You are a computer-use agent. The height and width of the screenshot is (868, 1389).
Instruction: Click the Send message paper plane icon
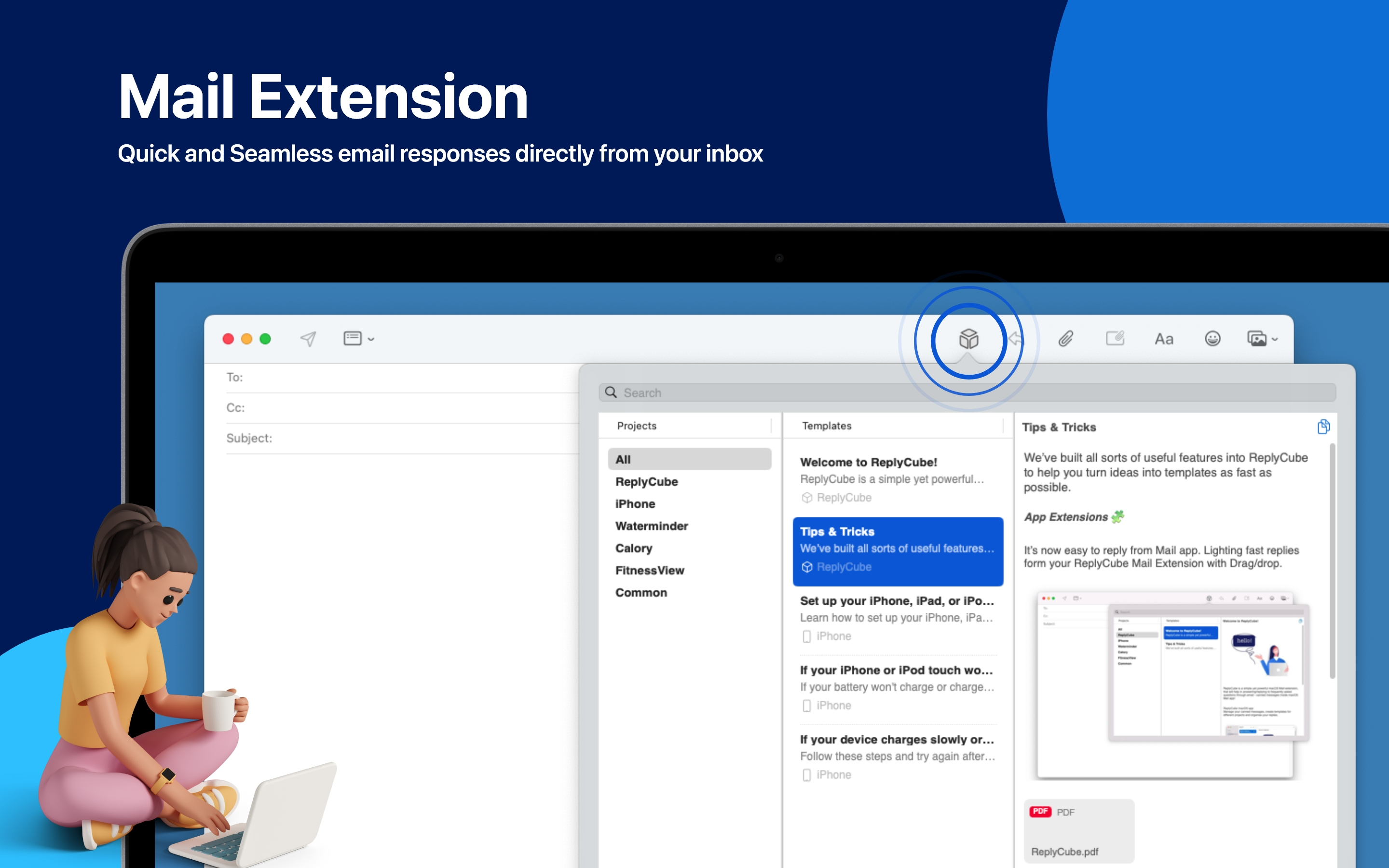coord(308,339)
